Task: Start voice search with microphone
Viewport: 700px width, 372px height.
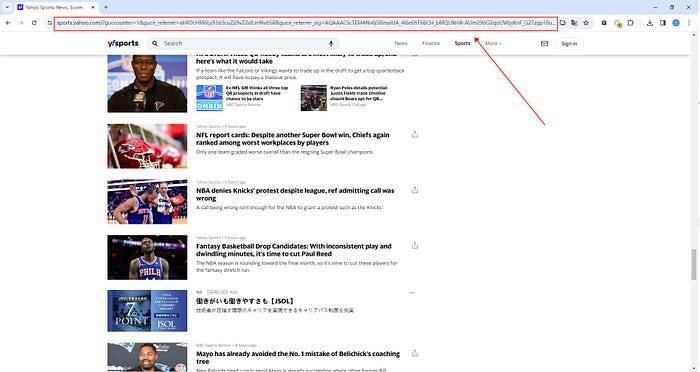Action: point(331,43)
